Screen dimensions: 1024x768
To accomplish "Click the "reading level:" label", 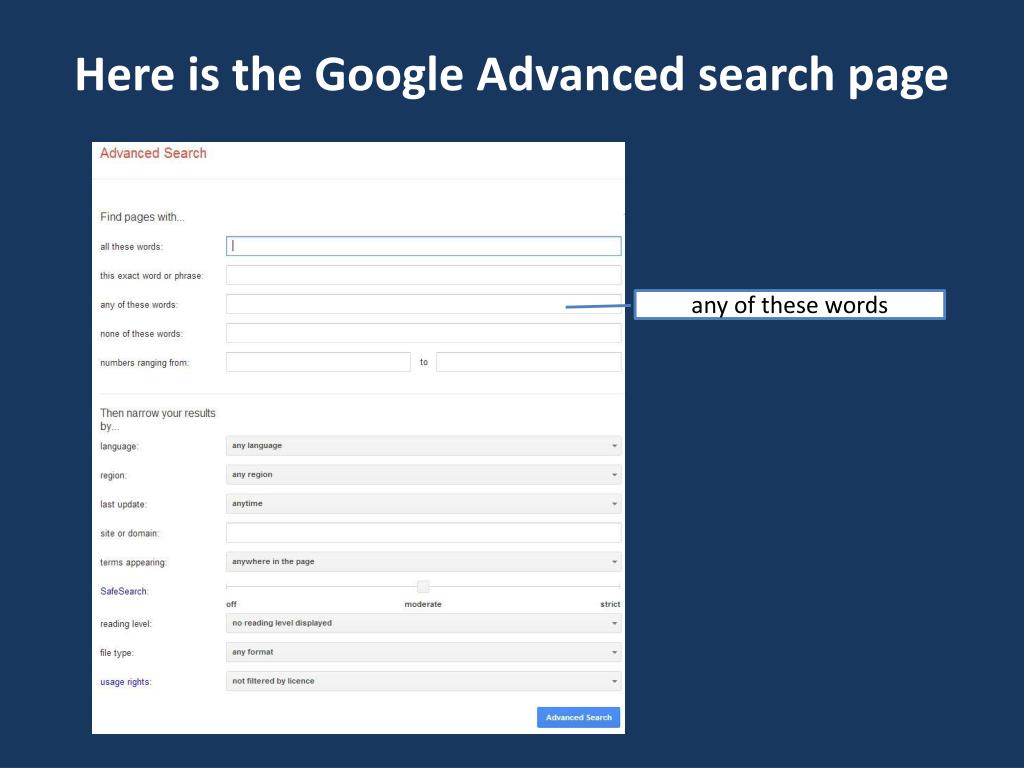I will (126, 624).
